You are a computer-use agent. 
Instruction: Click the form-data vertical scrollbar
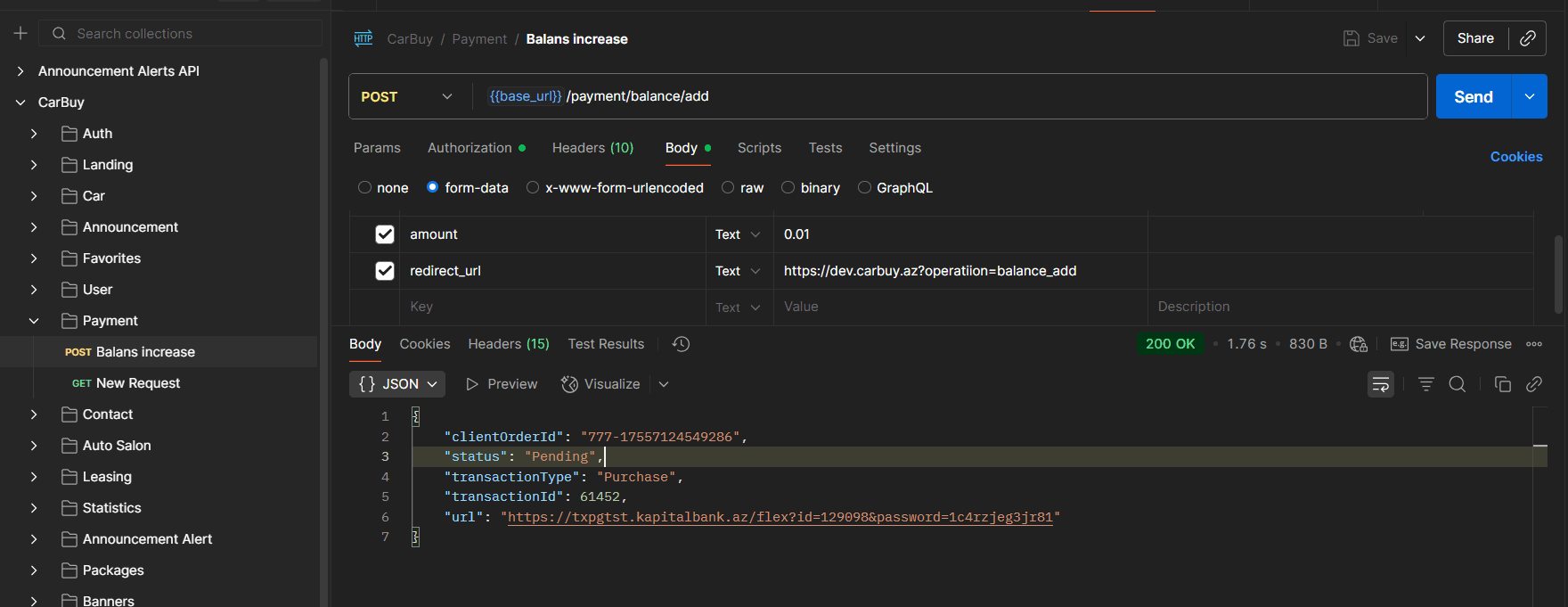(1557, 274)
